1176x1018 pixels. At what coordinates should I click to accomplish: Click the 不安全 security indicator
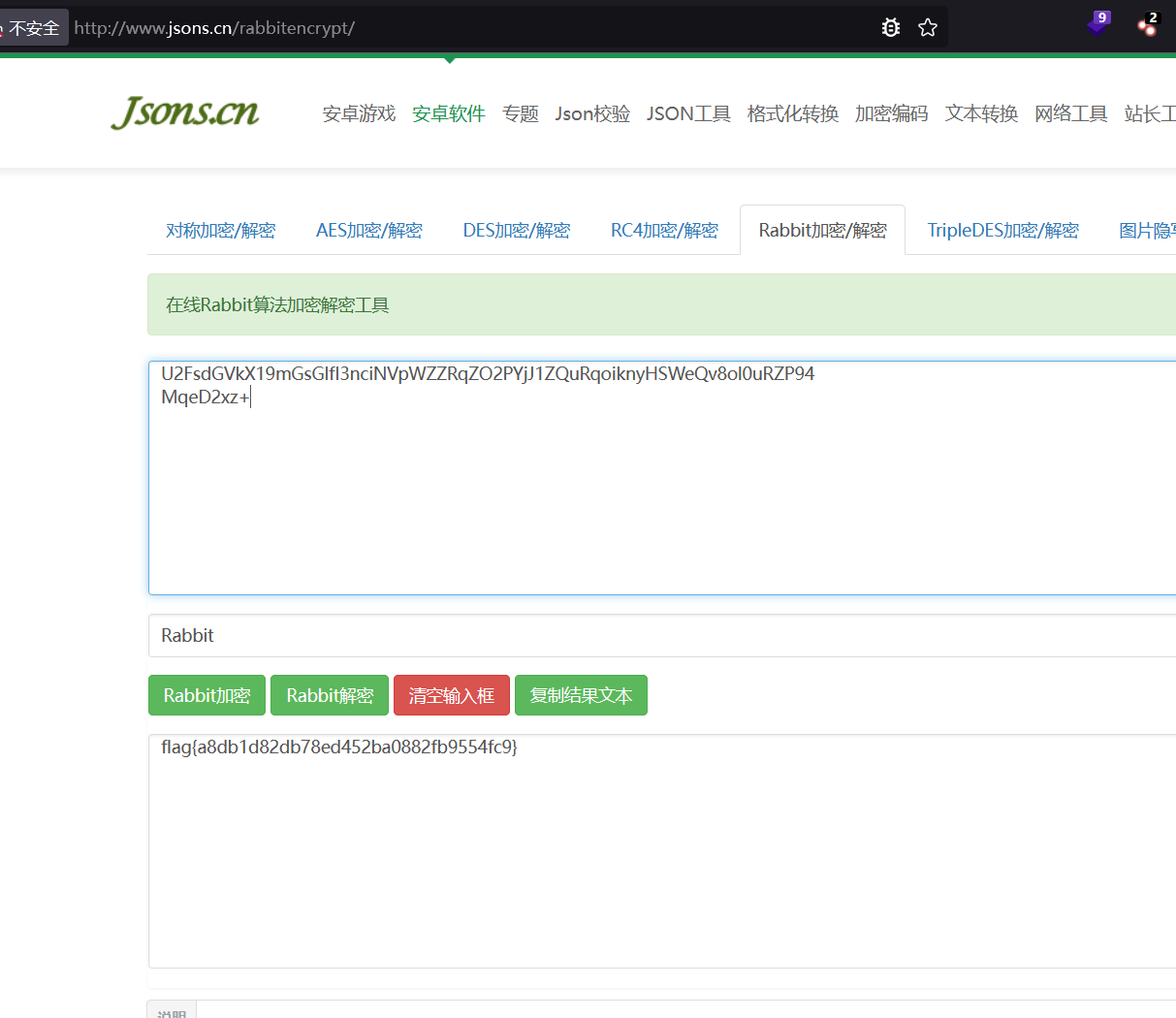pyautogui.click(x=33, y=28)
